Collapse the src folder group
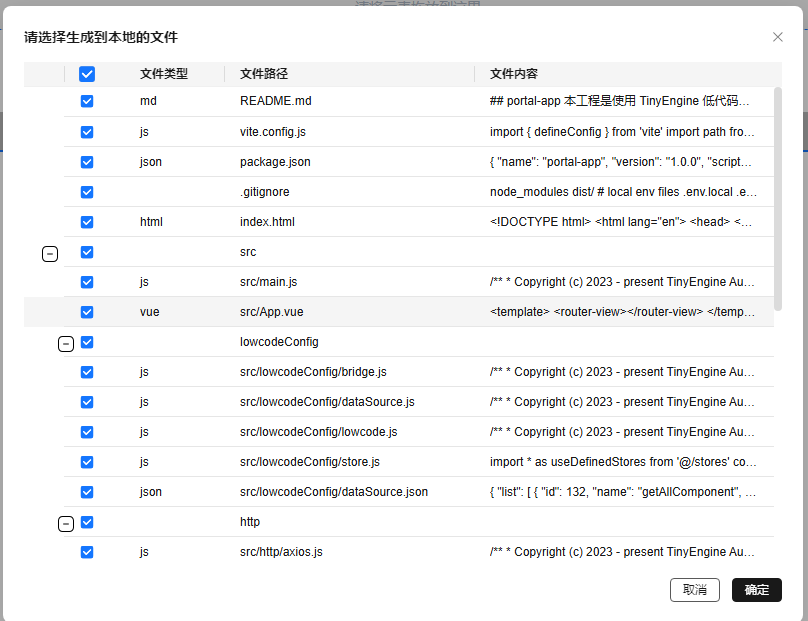Screen dimensions: 808x621 [x=50, y=252]
